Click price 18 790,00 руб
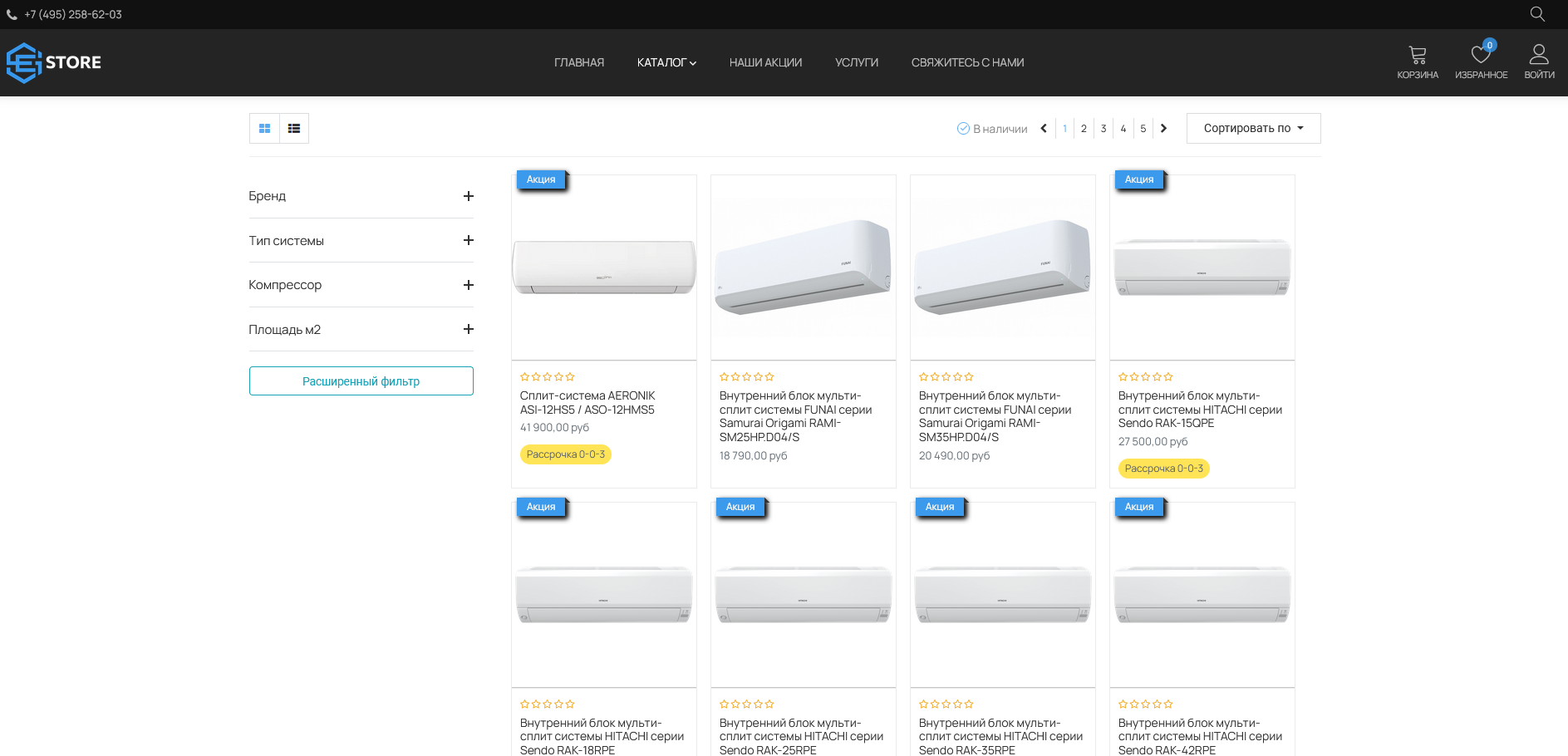The width and height of the screenshot is (1568, 756). (x=754, y=456)
